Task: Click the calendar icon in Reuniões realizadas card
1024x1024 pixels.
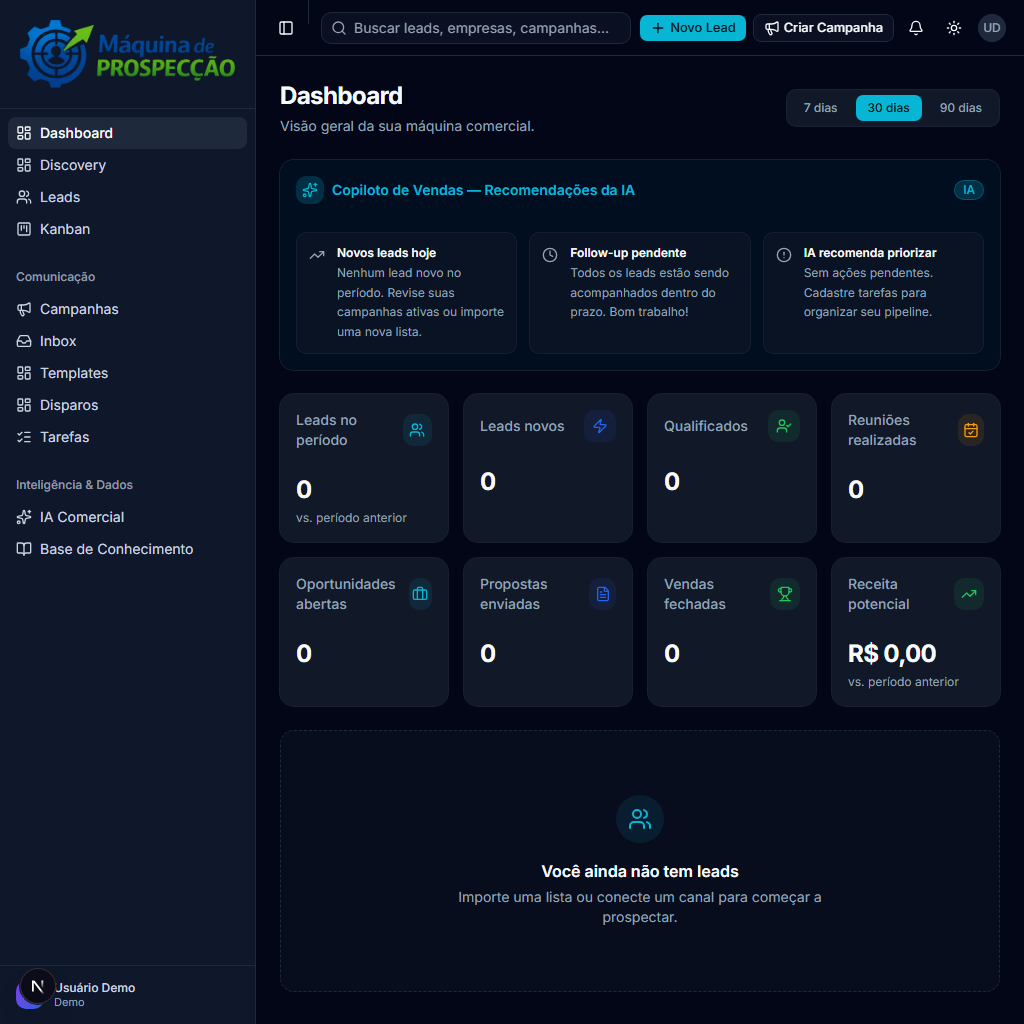Action: 970,430
